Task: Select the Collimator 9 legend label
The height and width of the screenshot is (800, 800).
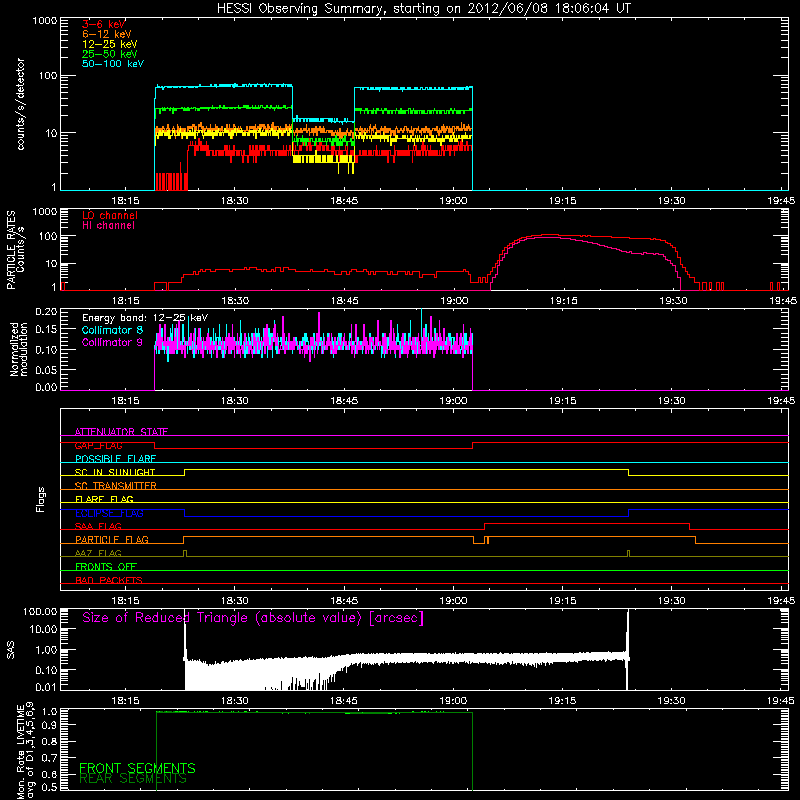Action: tap(112, 342)
